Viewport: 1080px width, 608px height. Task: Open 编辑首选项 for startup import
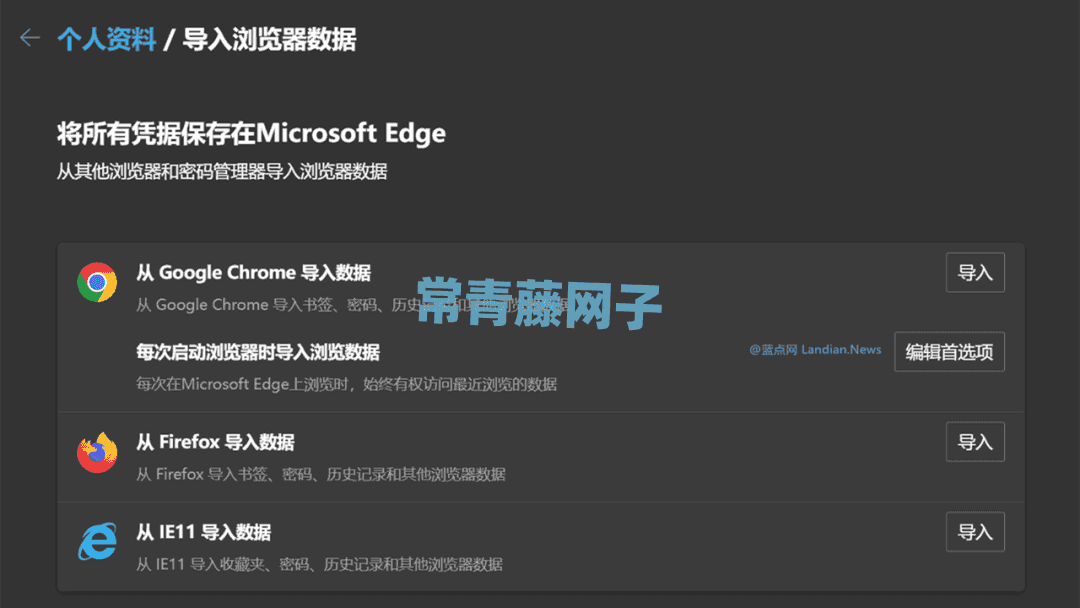[x=949, y=352]
